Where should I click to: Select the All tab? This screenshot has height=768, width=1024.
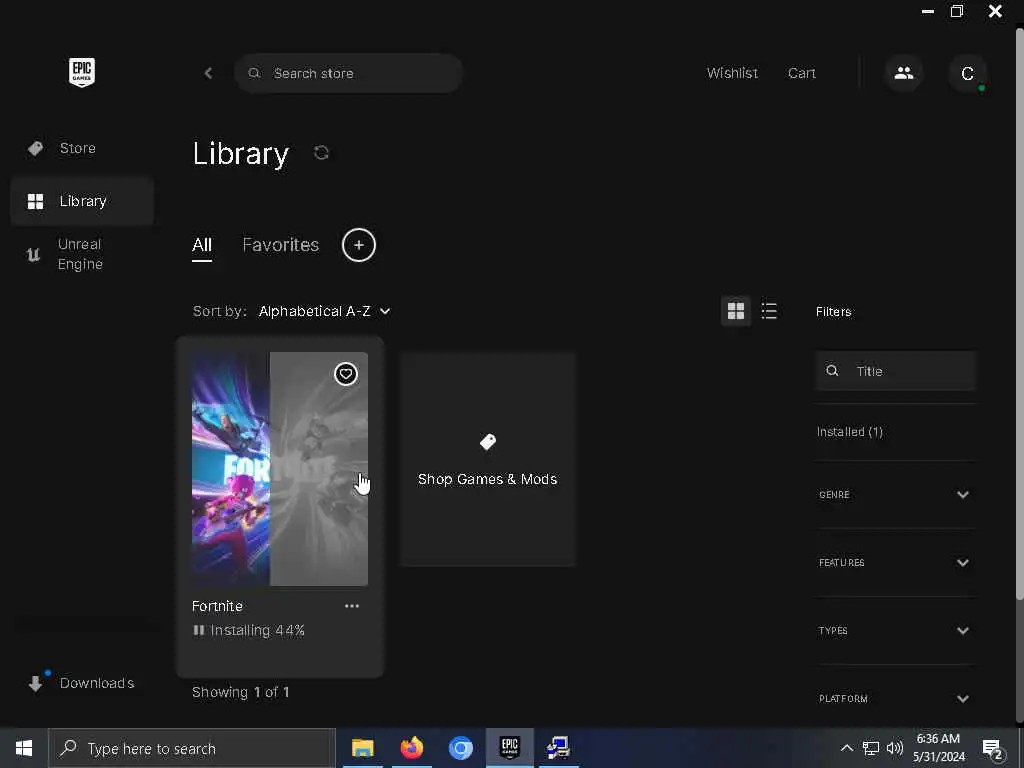[202, 246]
